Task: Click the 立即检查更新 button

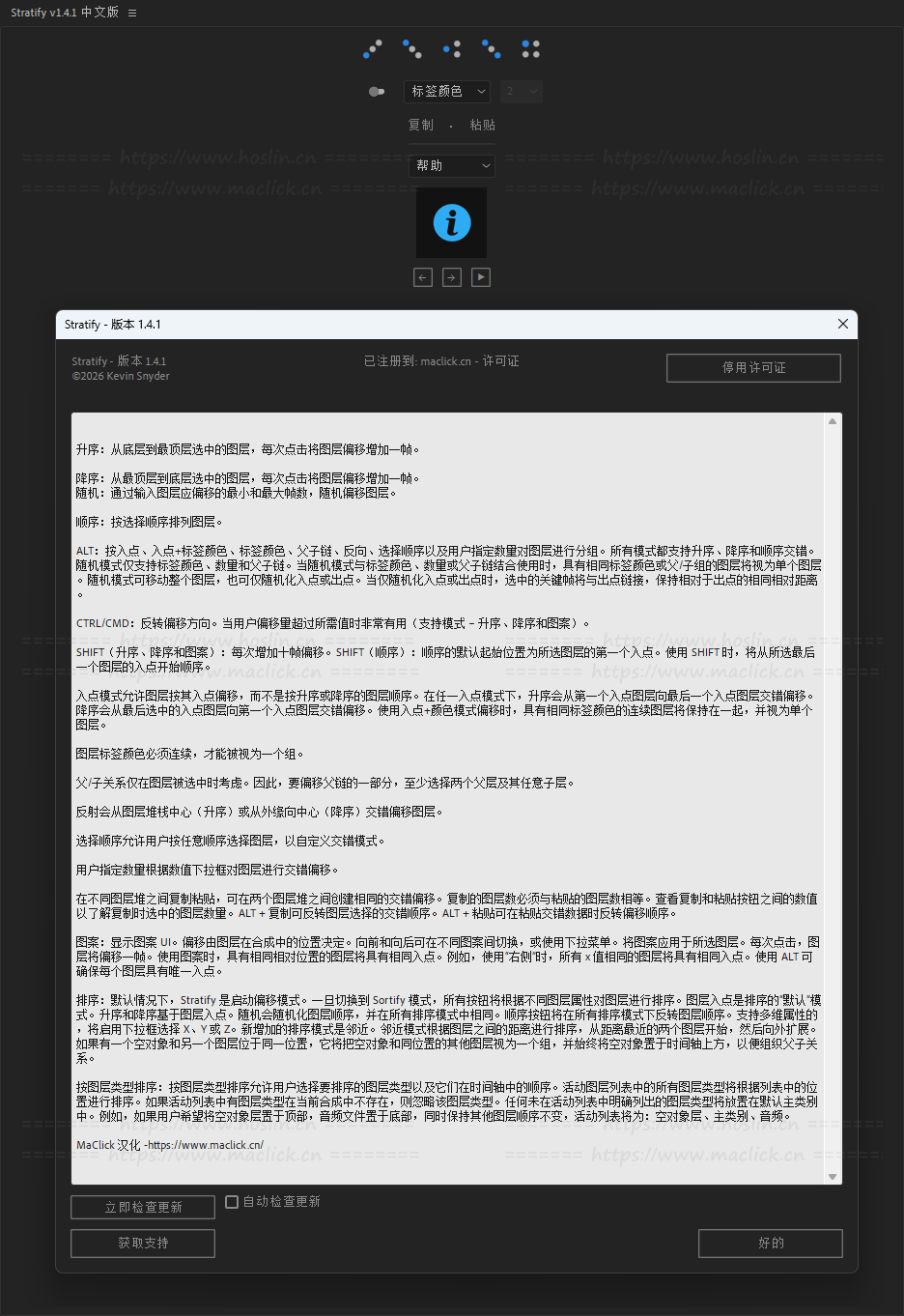Action: pos(143,1207)
